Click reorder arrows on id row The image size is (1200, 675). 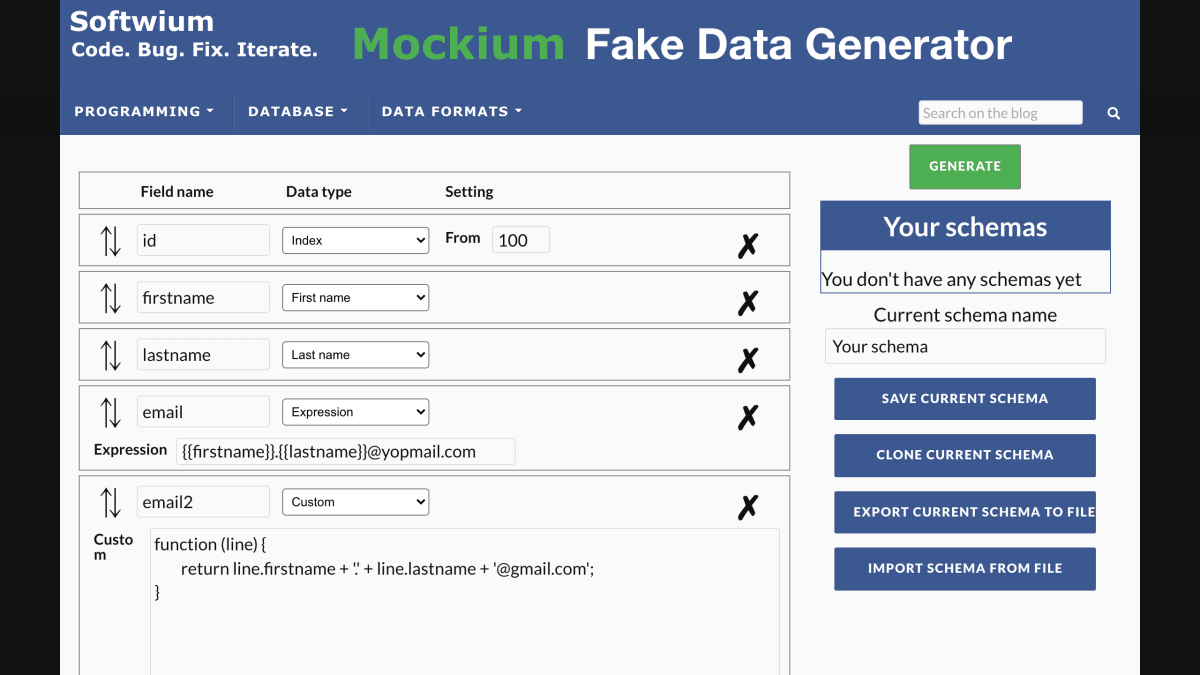pyautogui.click(x=110, y=241)
